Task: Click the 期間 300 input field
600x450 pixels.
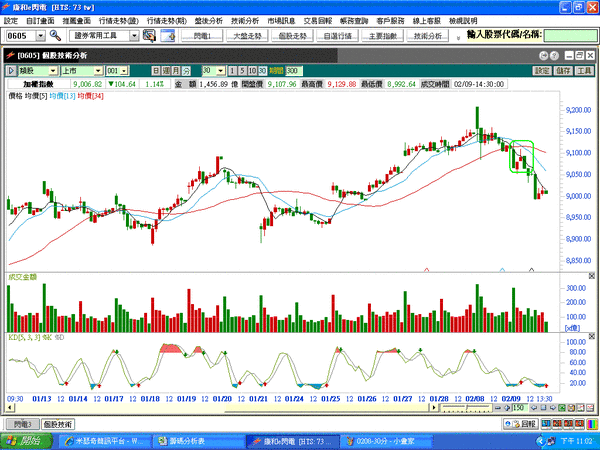Action: pos(294,71)
